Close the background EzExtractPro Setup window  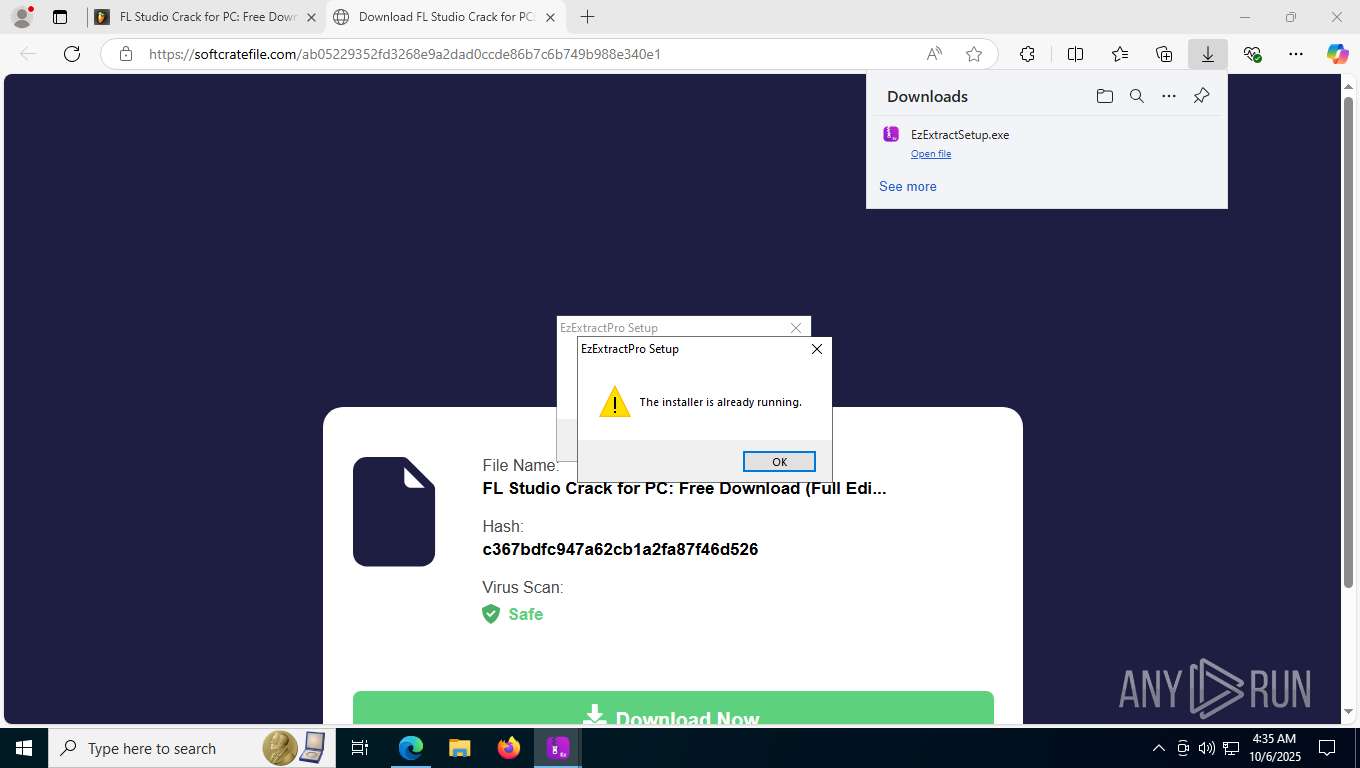point(796,328)
